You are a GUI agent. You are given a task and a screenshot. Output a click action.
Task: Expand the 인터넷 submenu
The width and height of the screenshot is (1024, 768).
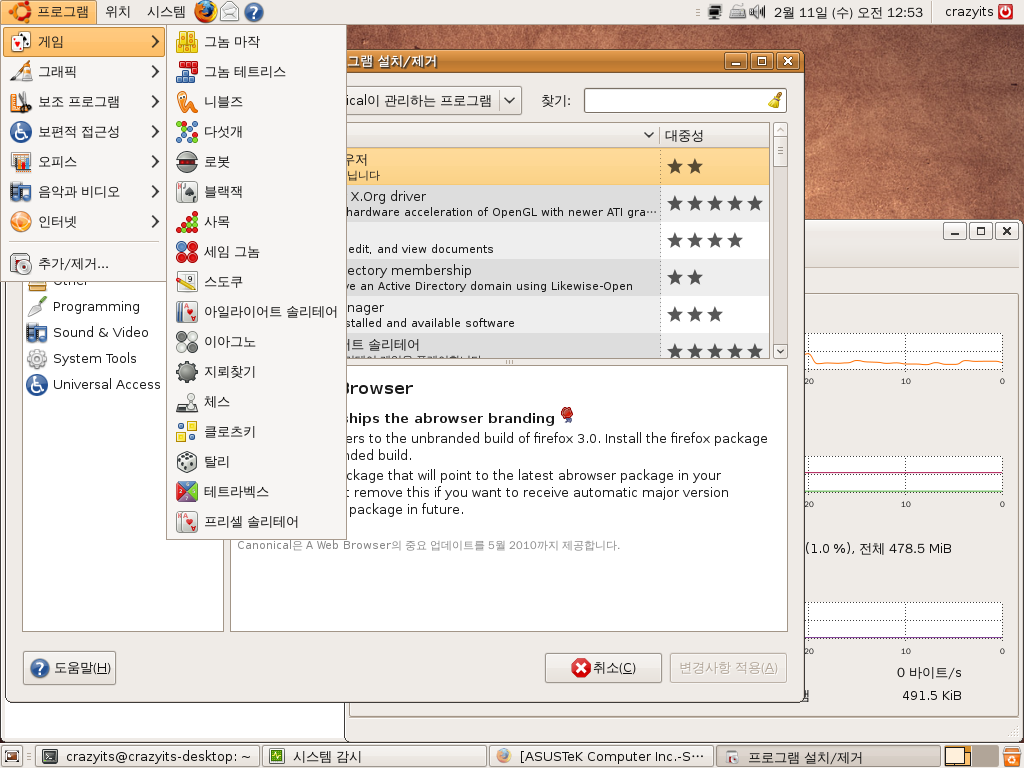click(84, 222)
